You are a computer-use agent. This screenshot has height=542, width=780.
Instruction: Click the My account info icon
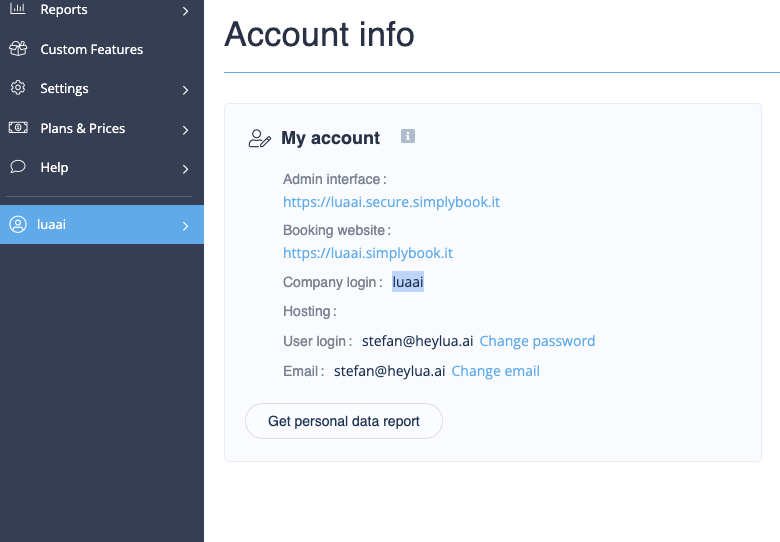click(x=408, y=136)
